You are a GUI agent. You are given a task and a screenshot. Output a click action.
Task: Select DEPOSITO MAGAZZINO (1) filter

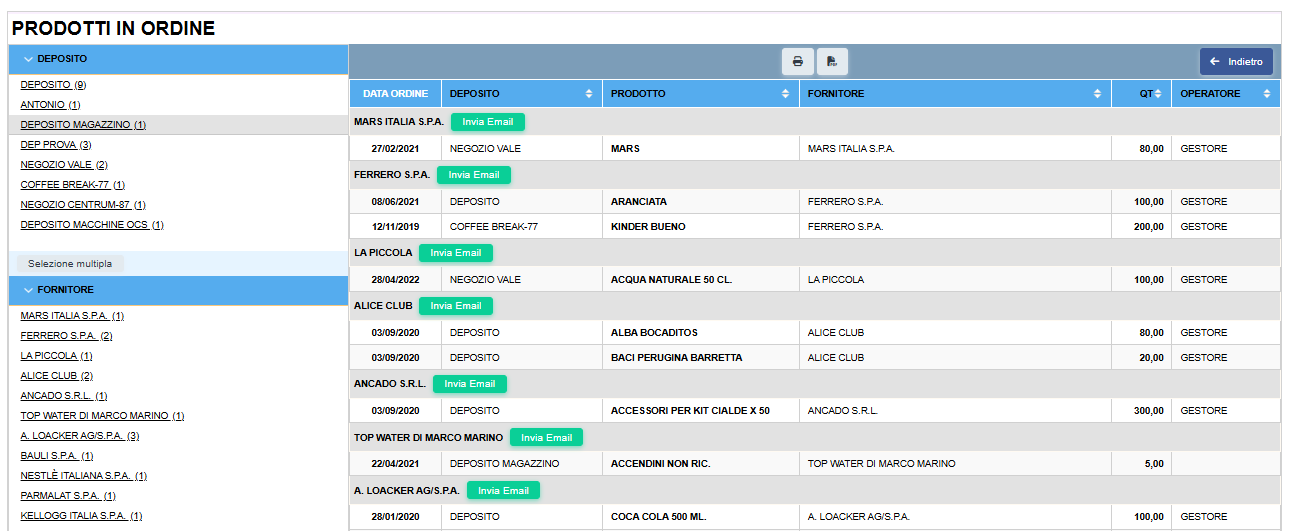click(x=83, y=125)
